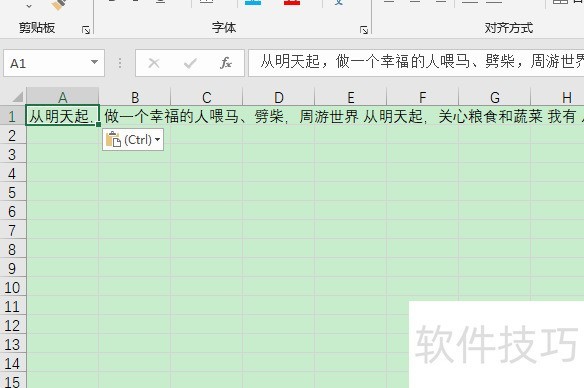Select column G header
Screen dimensions: 584x388
(495, 97)
